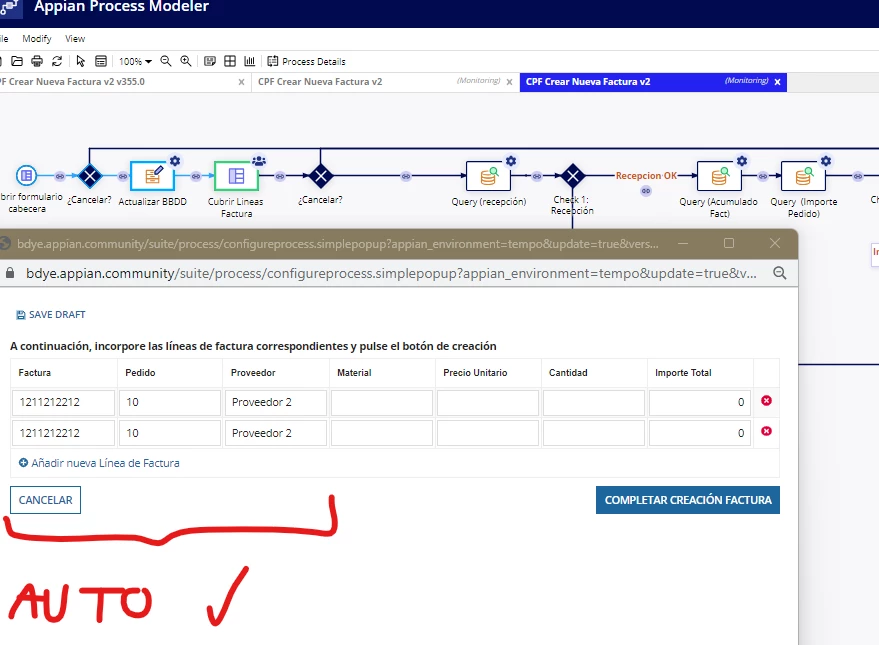The width and height of the screenshot is (879, 645).
Task: Select the pointer arrow tool
Action: 81,61
